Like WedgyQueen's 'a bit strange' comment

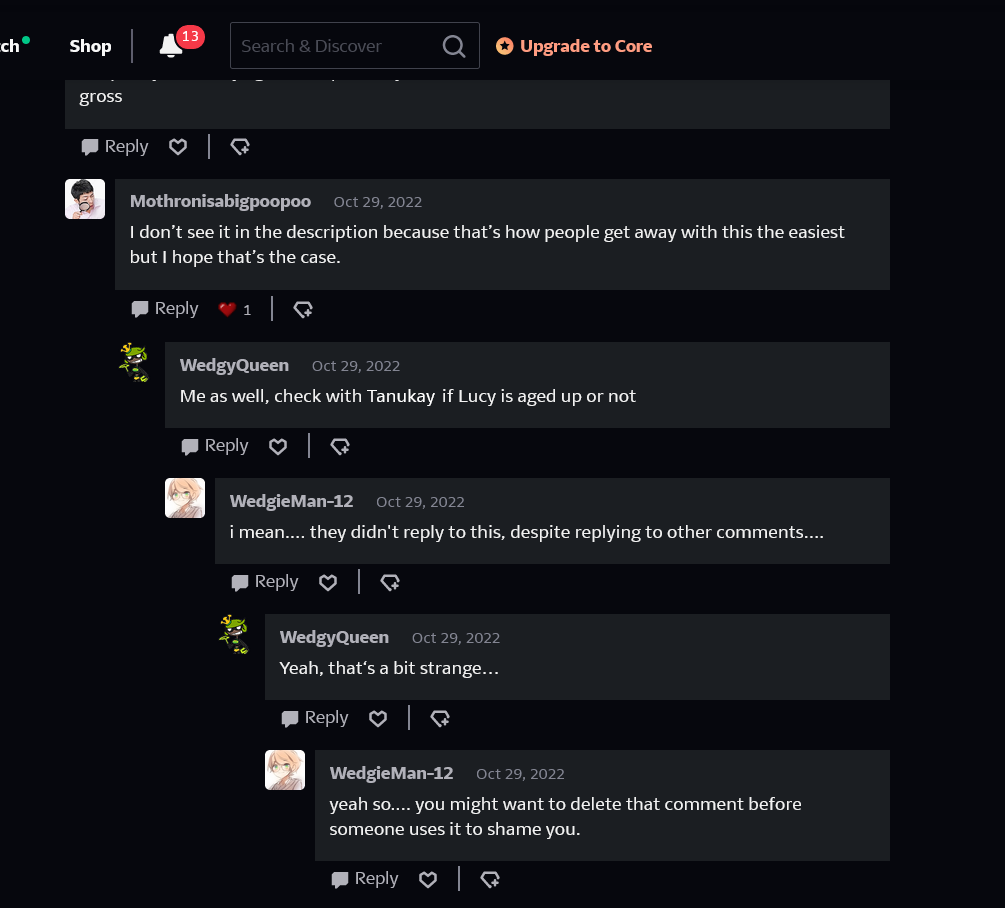378,718
